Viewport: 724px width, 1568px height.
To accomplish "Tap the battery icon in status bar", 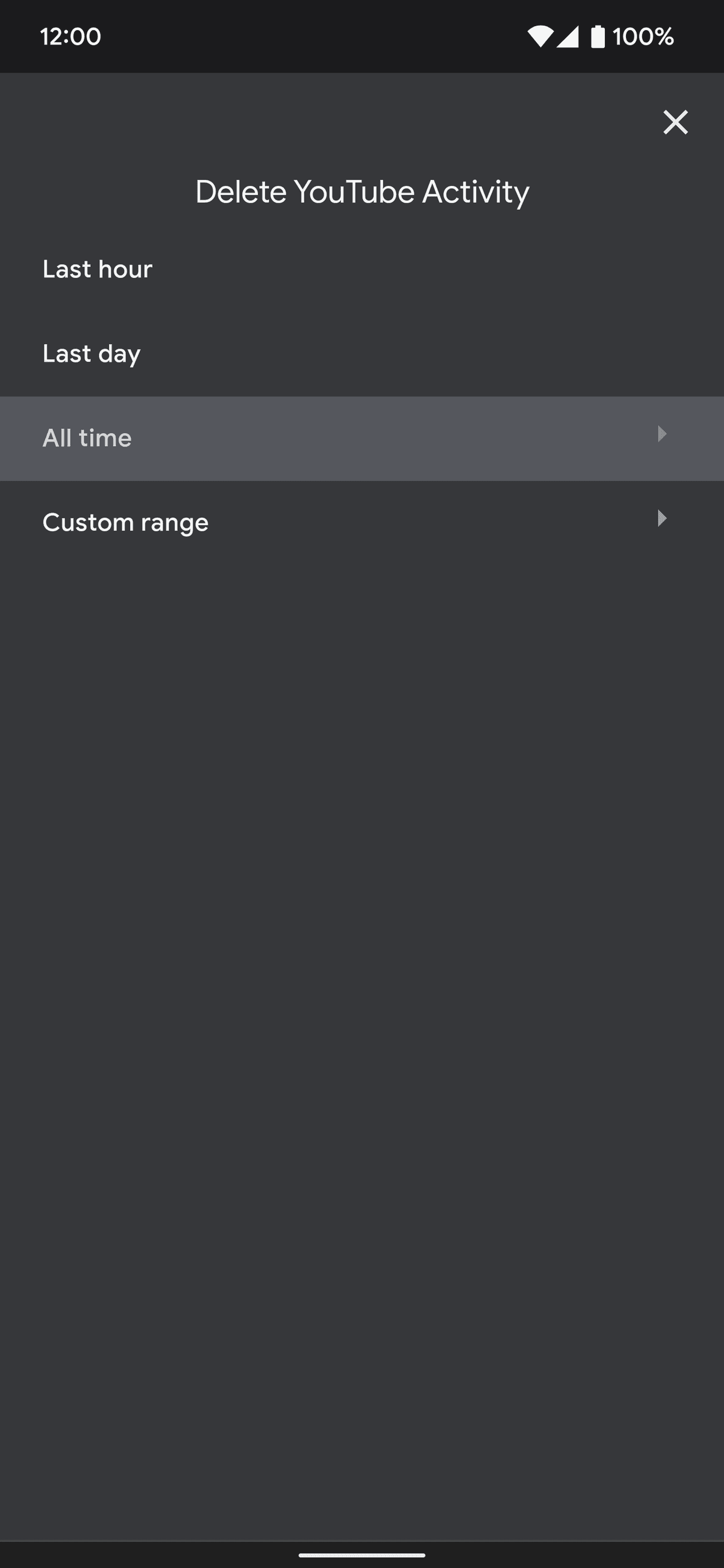I will point(598,37).
